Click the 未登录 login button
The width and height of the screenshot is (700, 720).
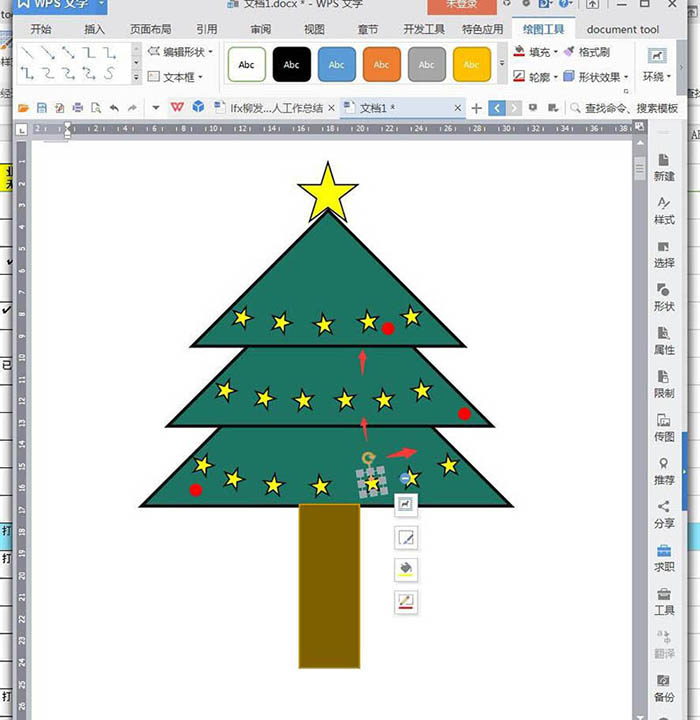tap(462, 6)
